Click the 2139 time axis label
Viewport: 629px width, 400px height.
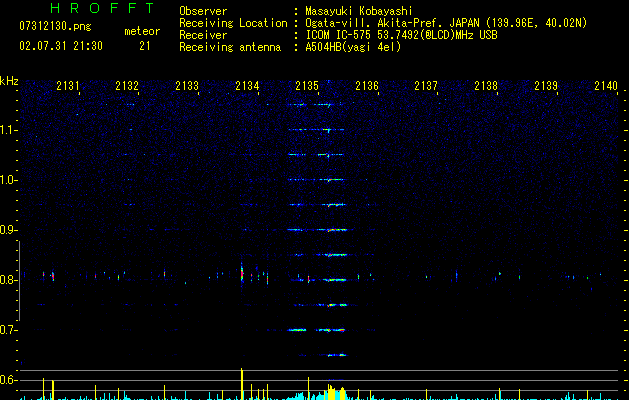pos(546,85)
